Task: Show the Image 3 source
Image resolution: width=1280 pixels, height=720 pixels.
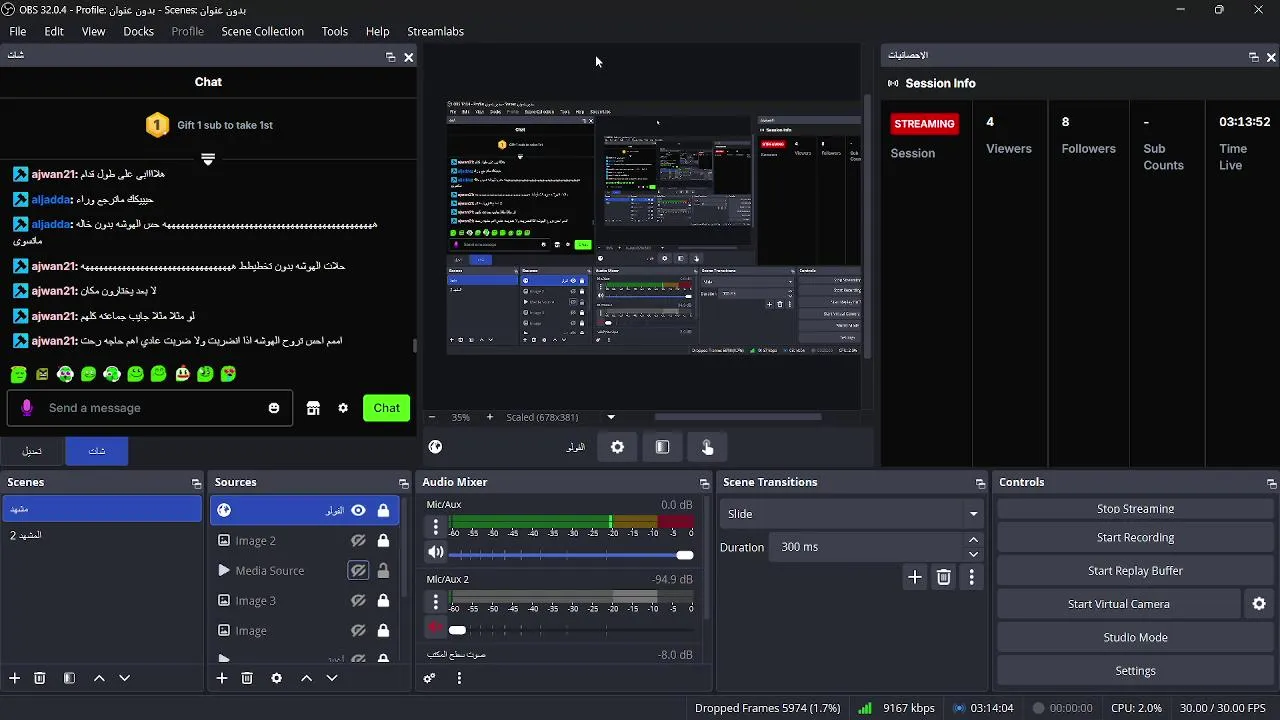Action: [x=358, y=601]
